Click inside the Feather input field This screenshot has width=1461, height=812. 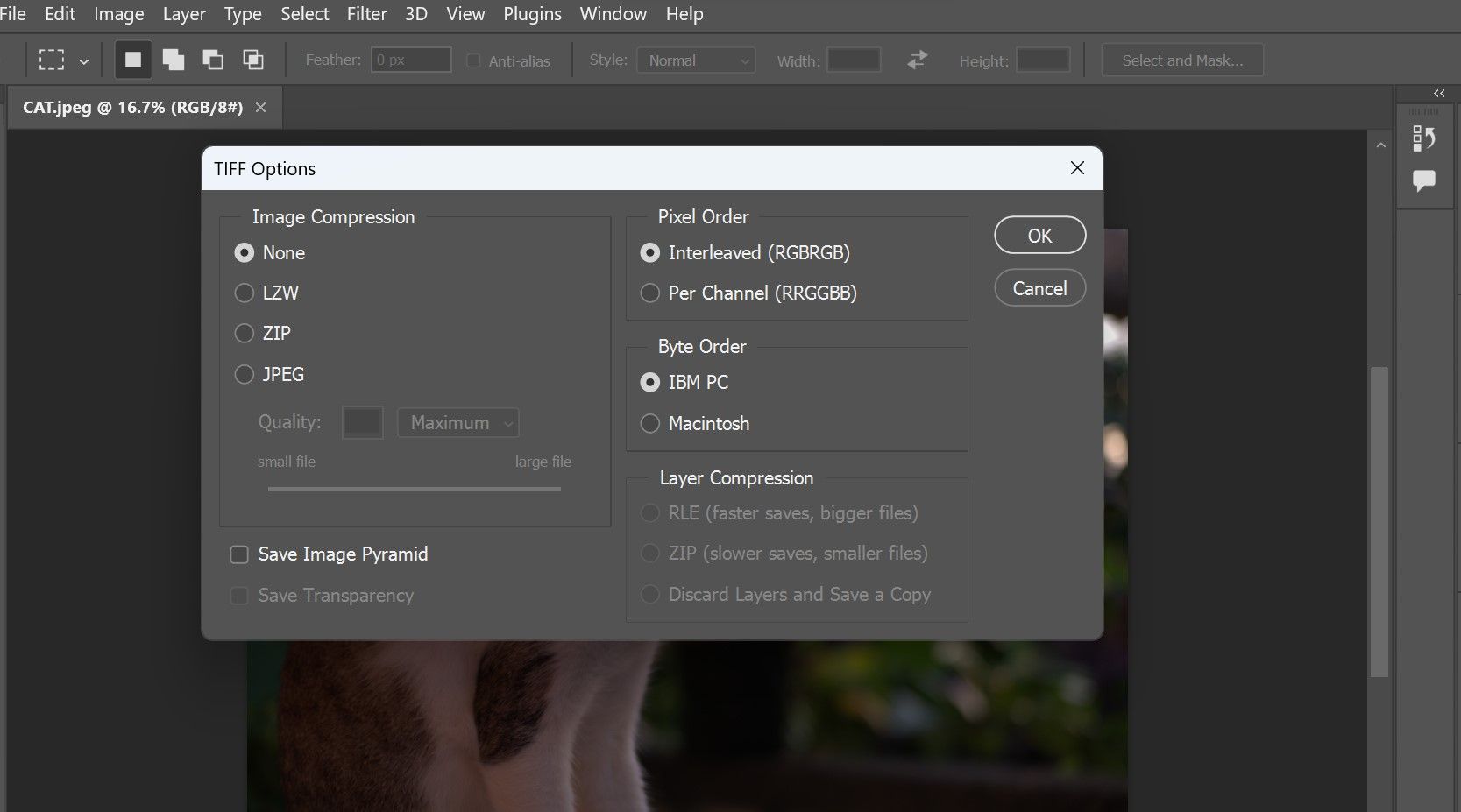pos(411,59)
